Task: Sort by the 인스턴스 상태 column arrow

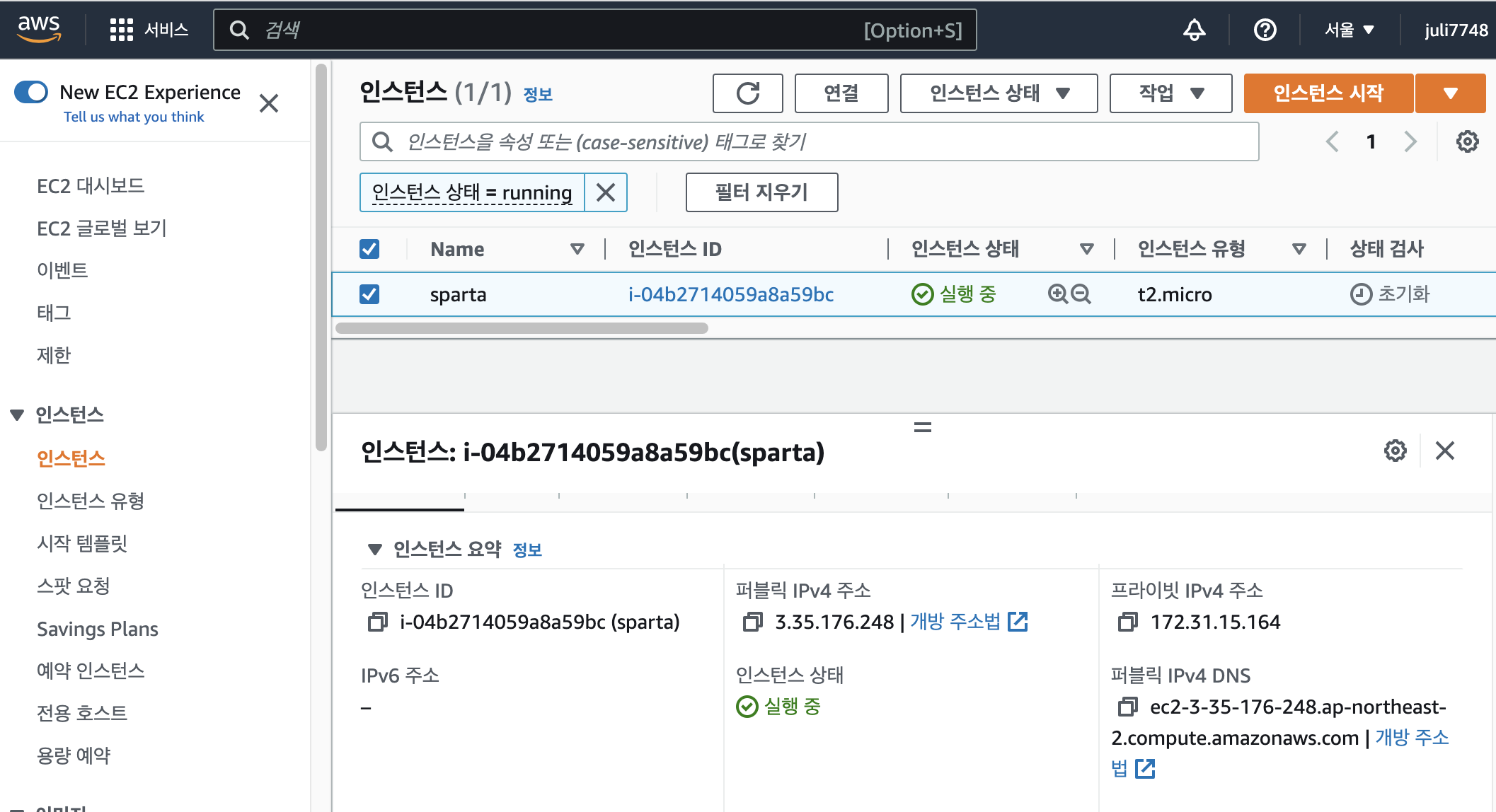Action: pyautogui.click(x=1087, y=249)
